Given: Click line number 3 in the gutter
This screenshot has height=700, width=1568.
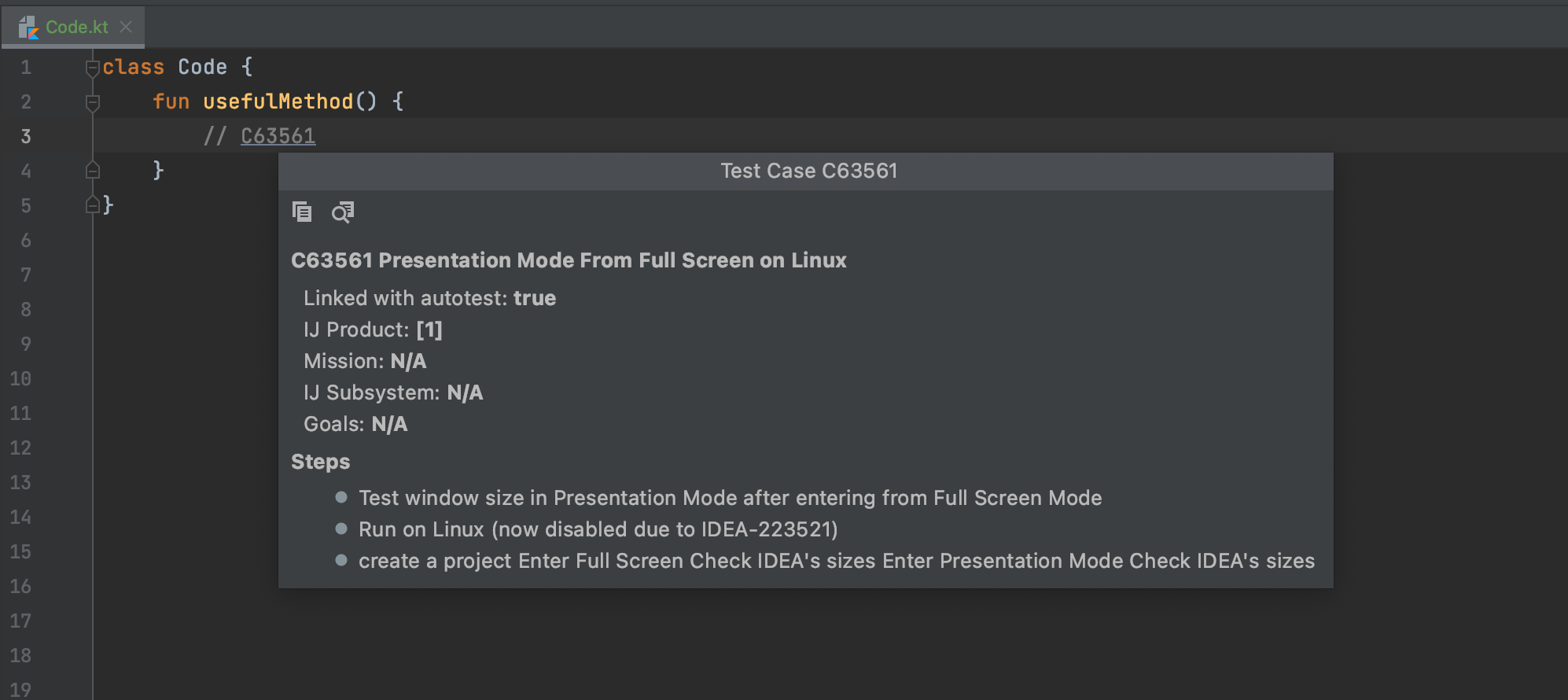Looking at the screenshot, I should pyautogui.click(x=26, y=136).
